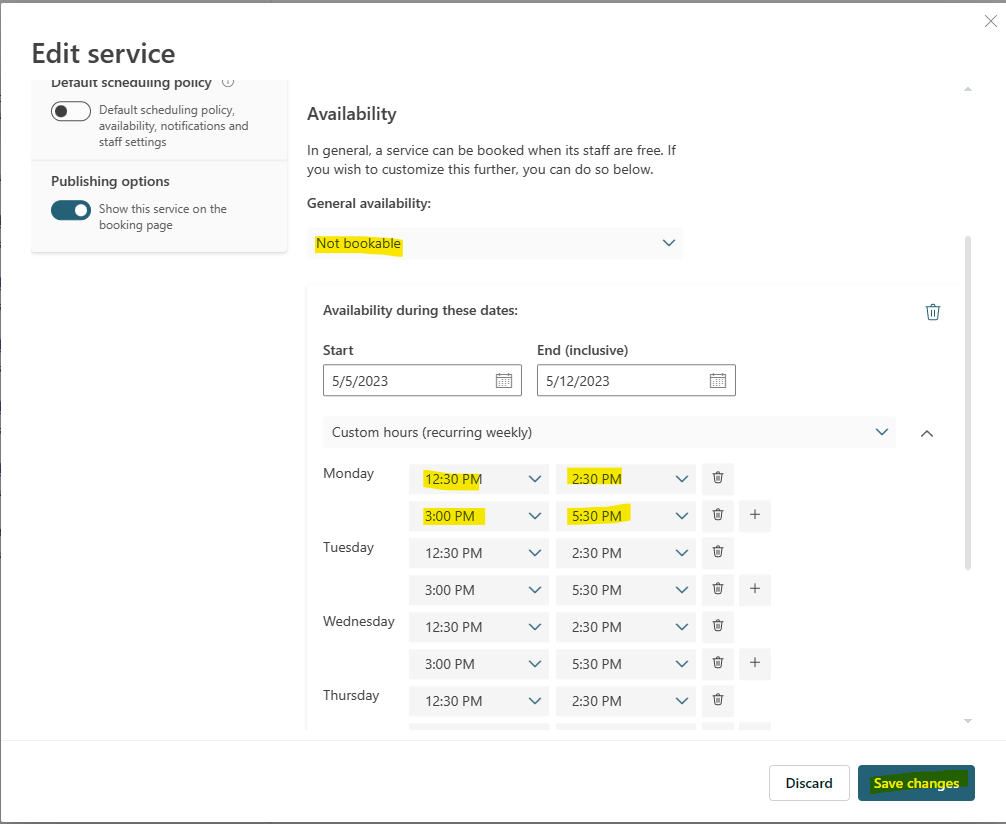Open Monday 12:30 PM start time dropdown
This screenshot has height=824, width=1006.
pyautogui.click(x=479, y=479)
